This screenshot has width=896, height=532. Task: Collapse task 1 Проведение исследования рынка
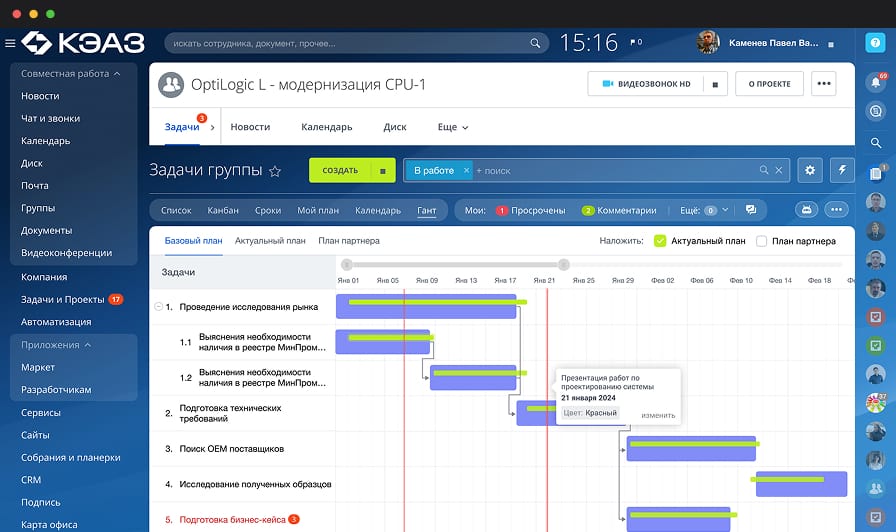158,307
